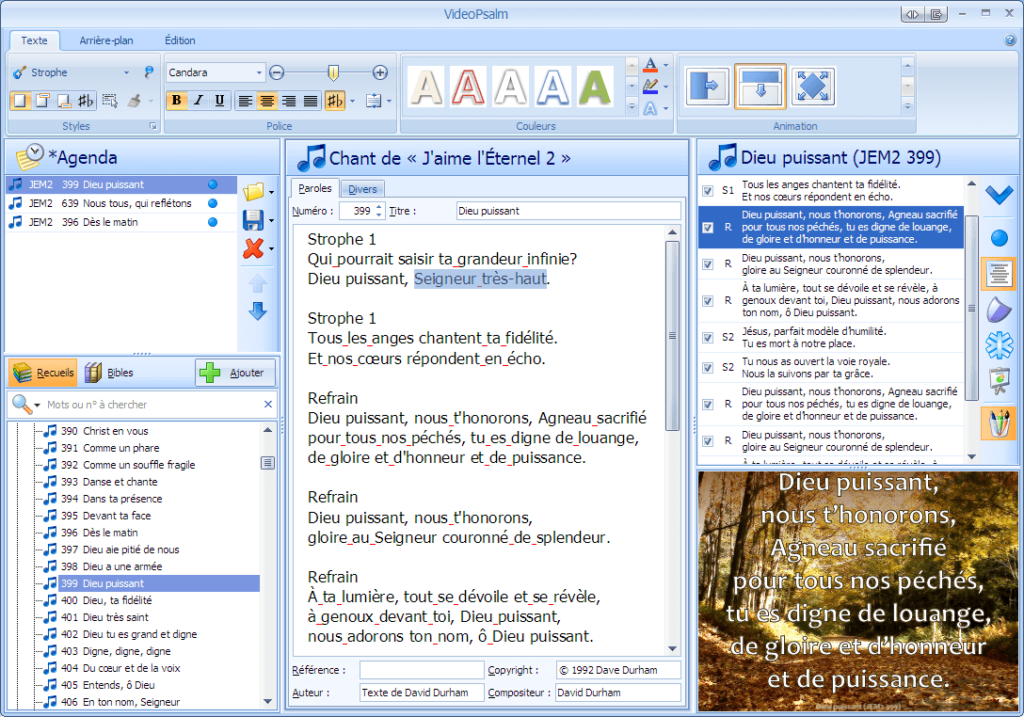Toggle bold formatting in the Police group
The image size is (1024, 717).
(x=176, y=101)
